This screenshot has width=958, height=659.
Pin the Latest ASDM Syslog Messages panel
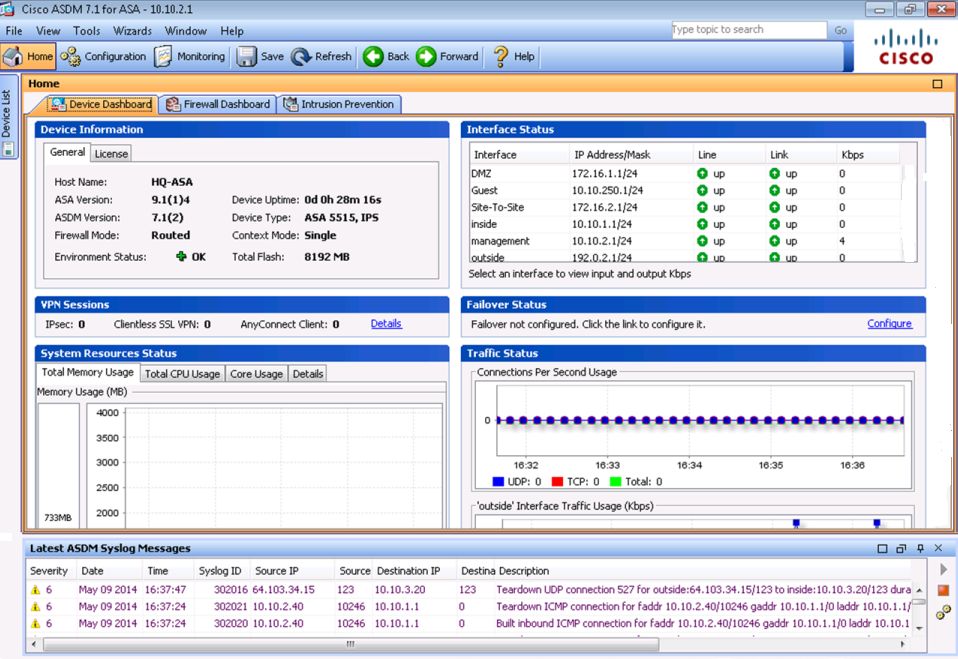(920, 548)
